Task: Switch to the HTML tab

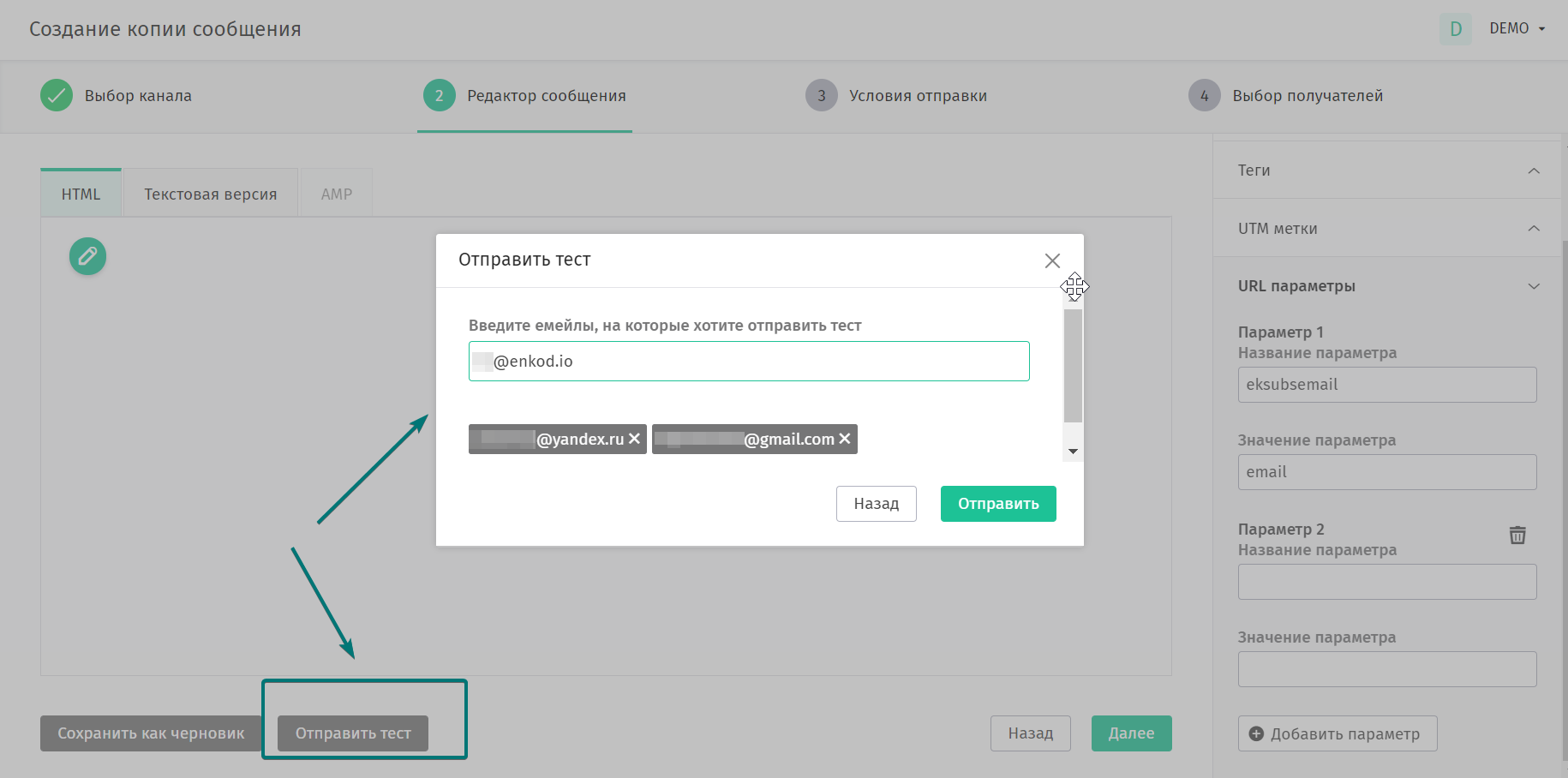Action: 81,194
